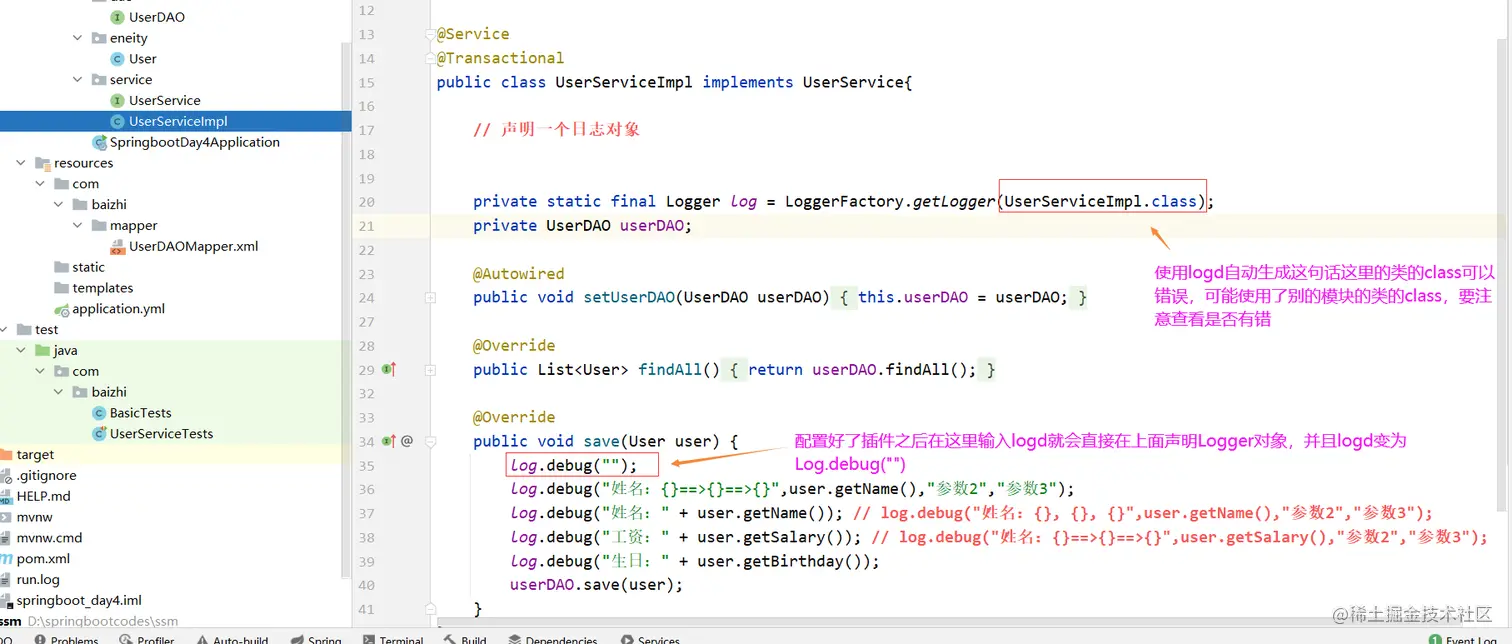Collapse the baizhi folder under test
The width and height of the screenshot is (1512, 644).
(59, 392)
